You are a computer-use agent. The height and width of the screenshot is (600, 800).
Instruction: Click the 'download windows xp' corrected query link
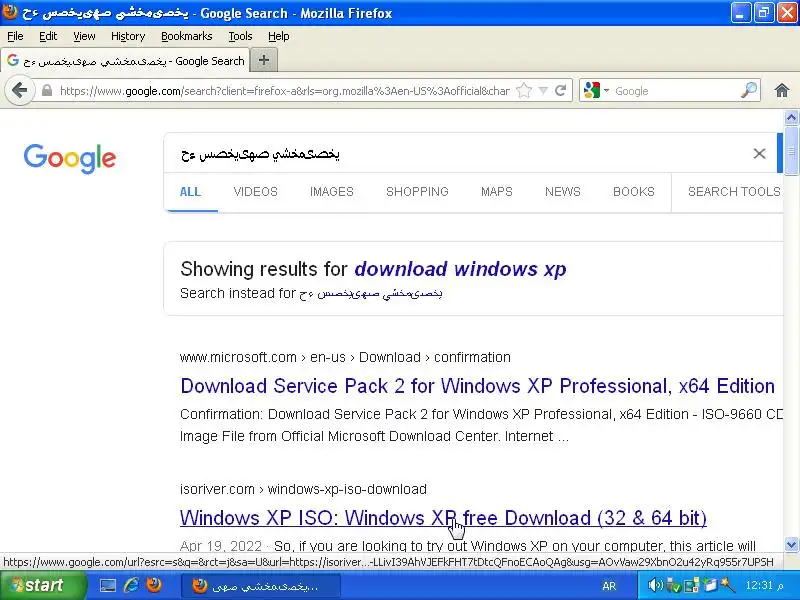460,269
